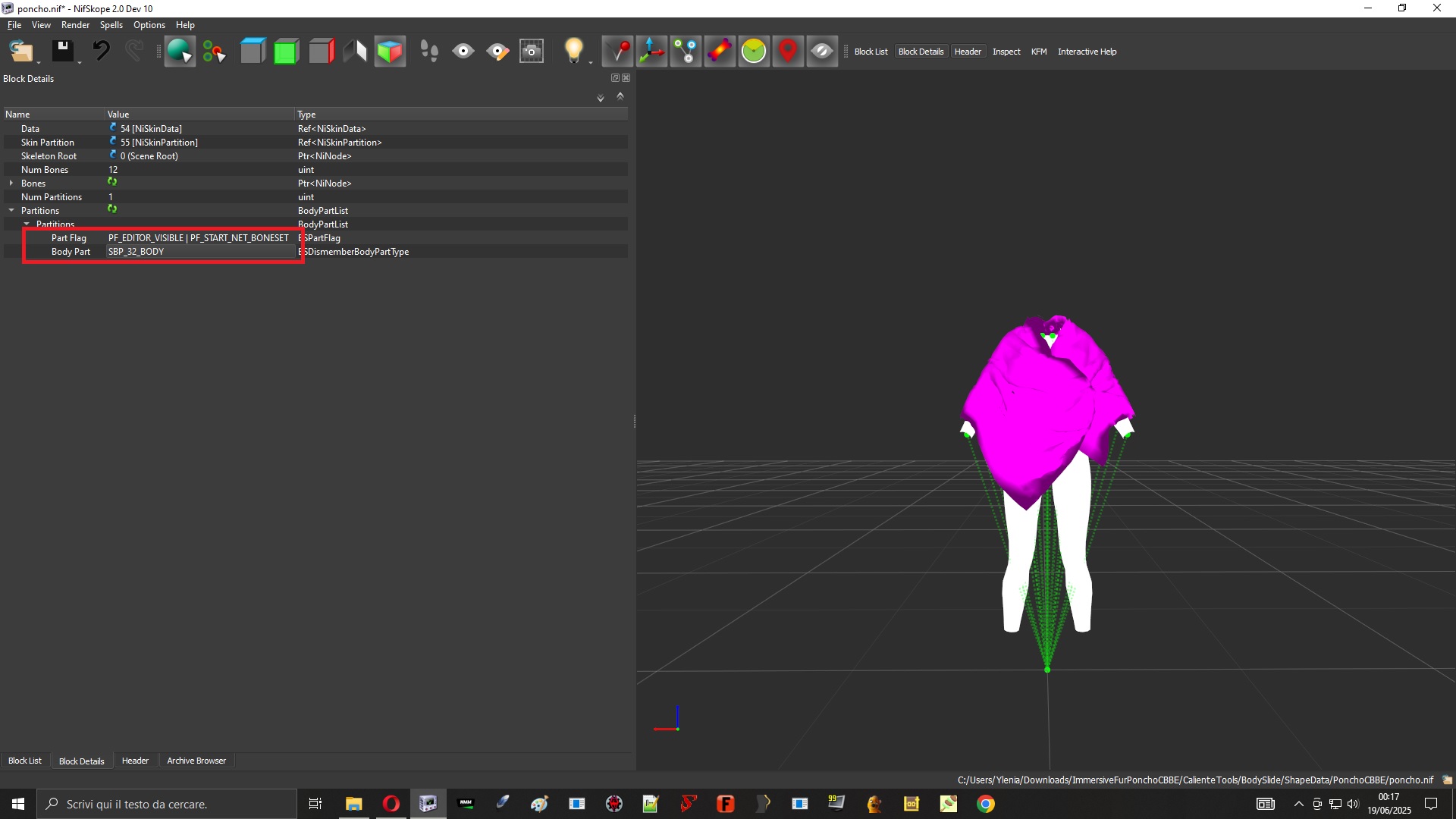Click the green circle icon
The width and height of the screenshot is (1456, 819).
(754, 52)
